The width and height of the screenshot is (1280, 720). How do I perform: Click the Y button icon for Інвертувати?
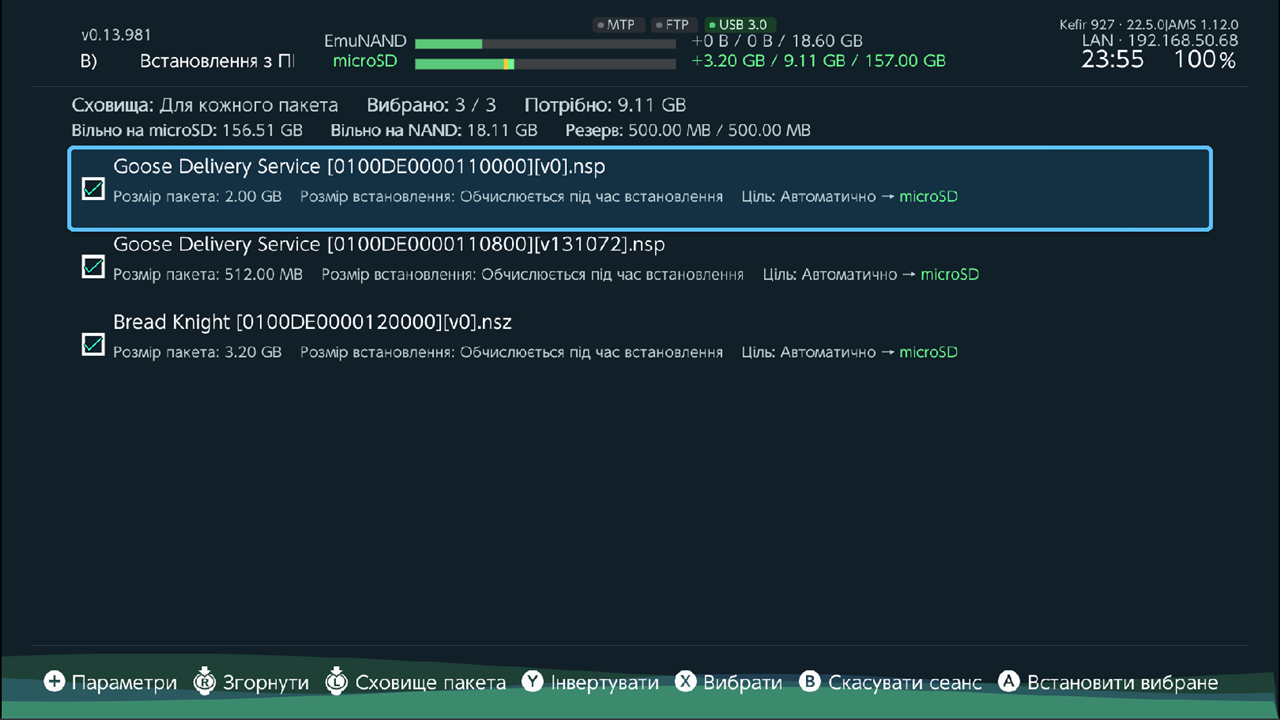[533, 682]
